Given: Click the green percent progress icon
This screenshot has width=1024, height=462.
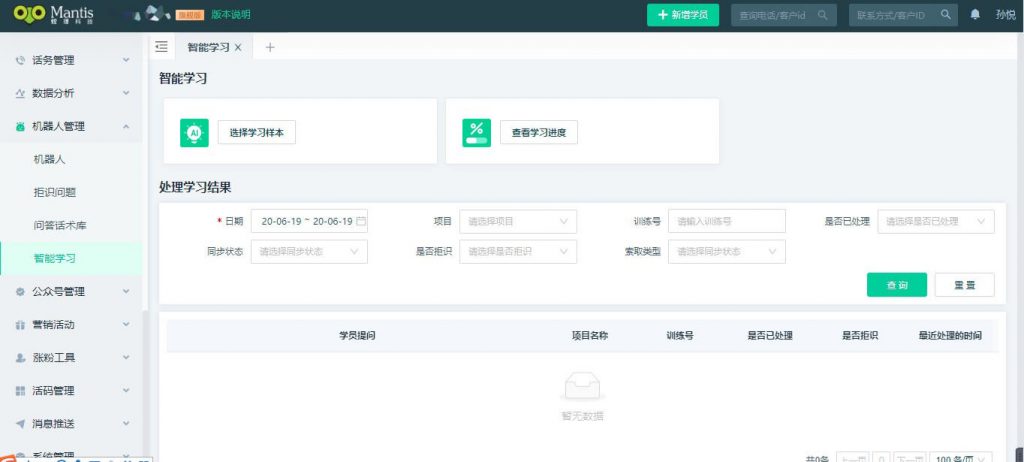Looking at the screenshot, I should pyautogui.click(x=476, y=133).
